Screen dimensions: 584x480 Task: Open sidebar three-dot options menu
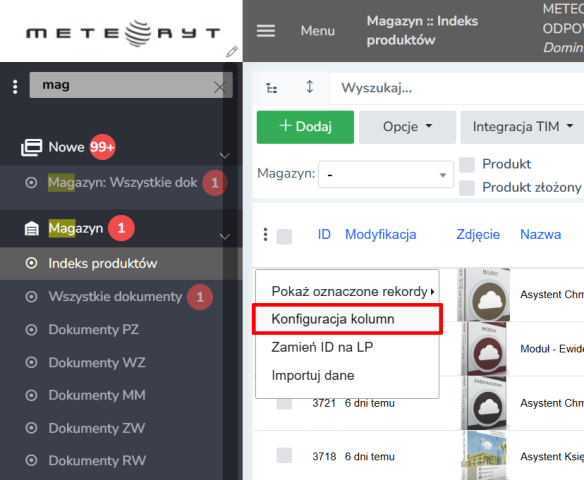[x=15, y=86]
